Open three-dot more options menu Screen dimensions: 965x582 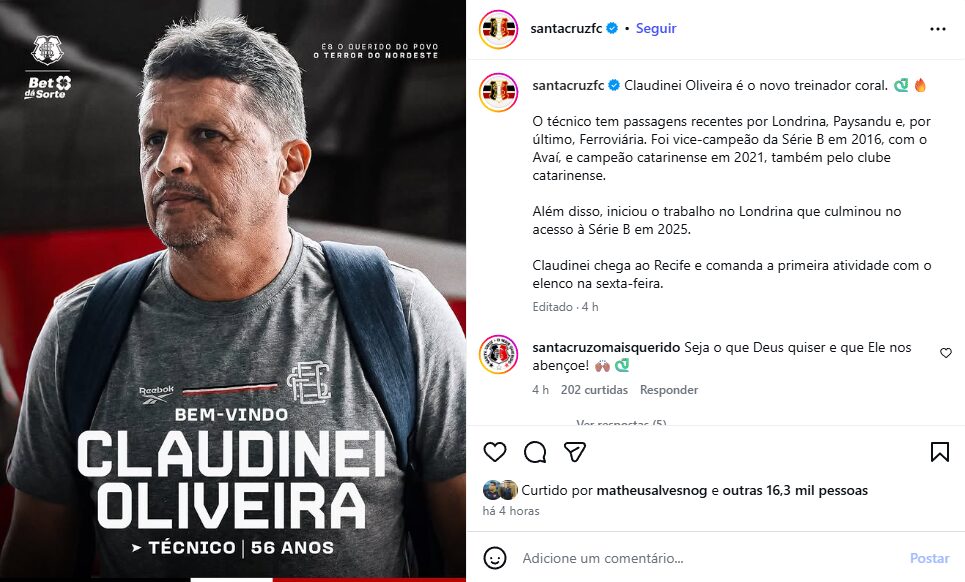[938, 29]
